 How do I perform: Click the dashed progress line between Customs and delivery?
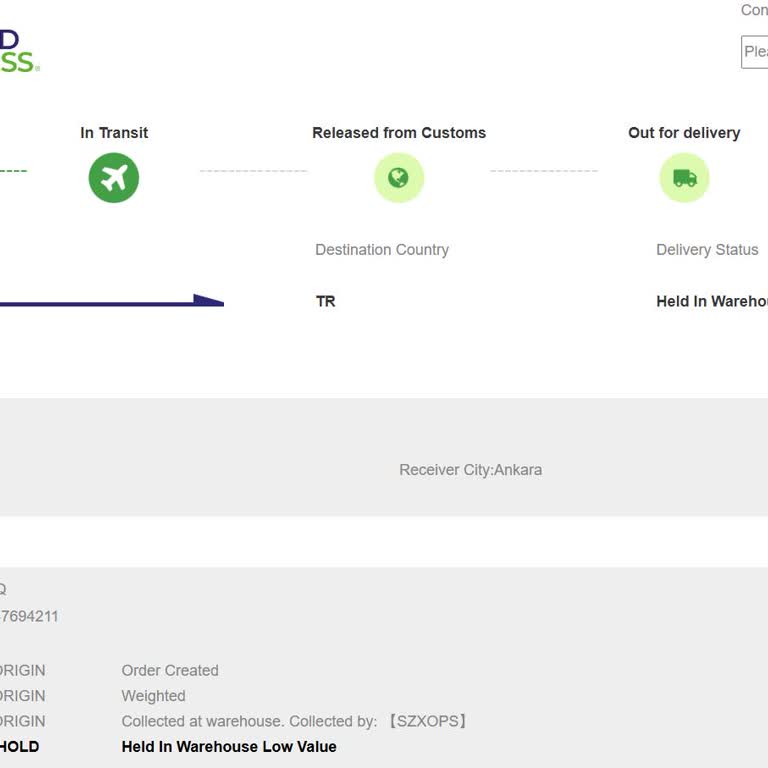(543, 171)
